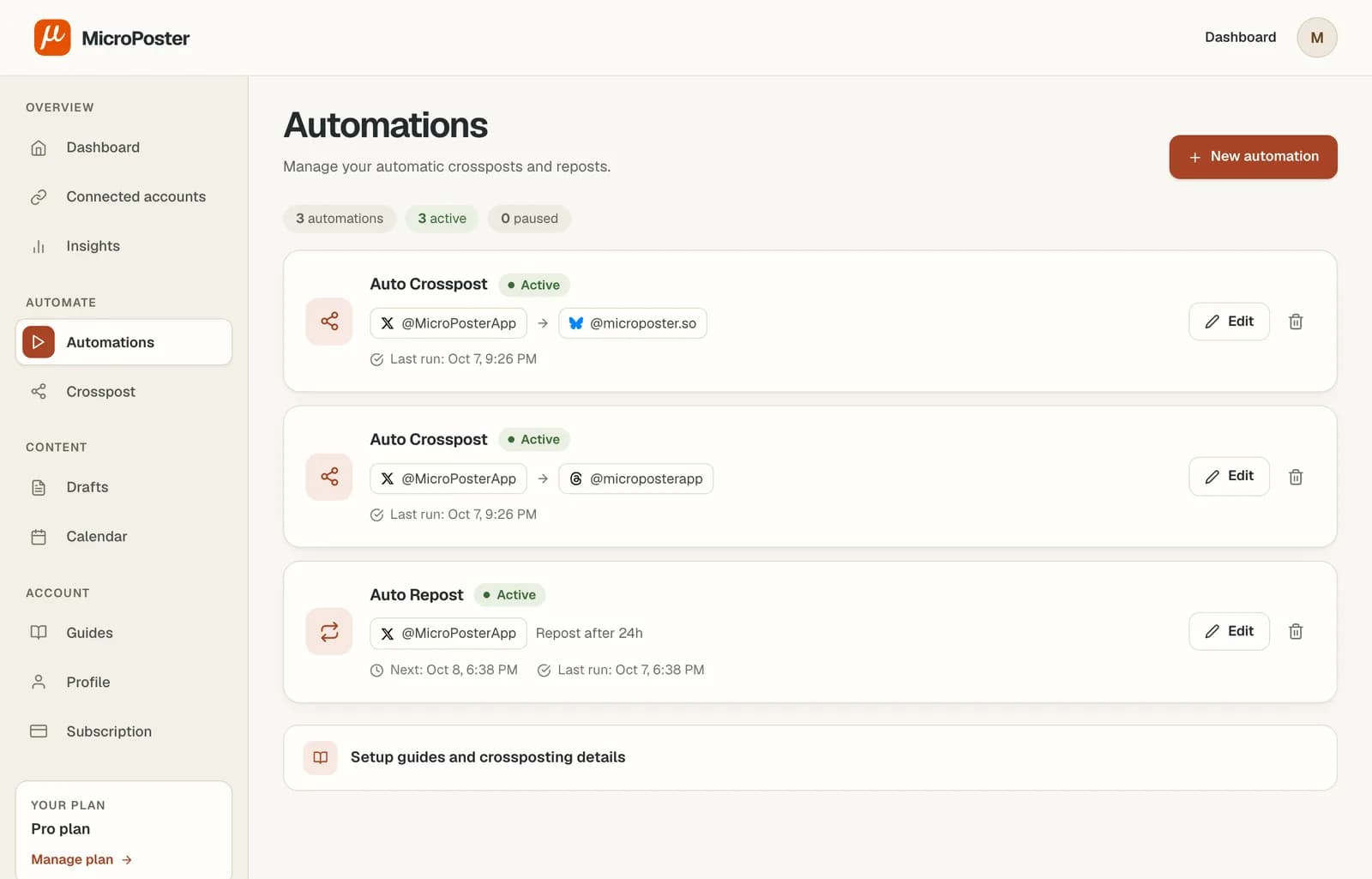Image resolution: width=1372 pixels, height=879 pixels.
Task: Edit the Auto Repost automation
Action: tap(1229, 631)
